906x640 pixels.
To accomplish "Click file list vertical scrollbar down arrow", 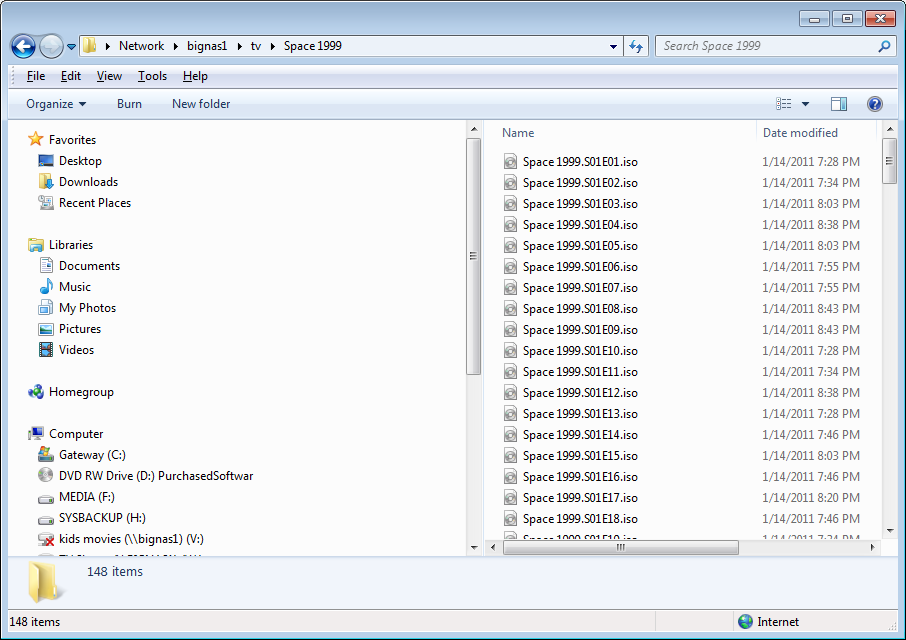I will tap(890, 530).
